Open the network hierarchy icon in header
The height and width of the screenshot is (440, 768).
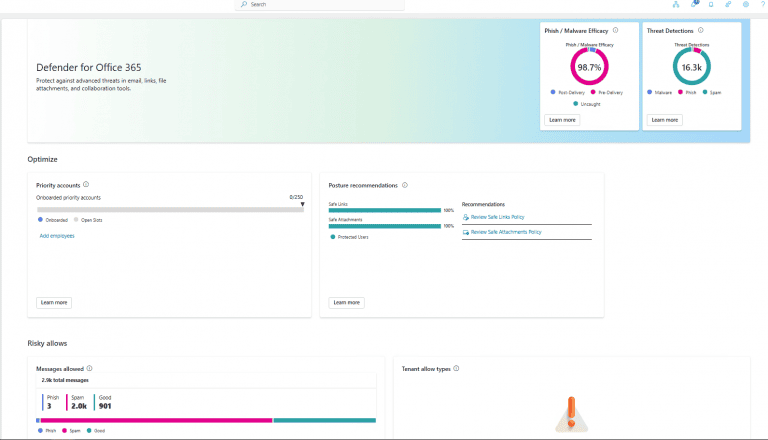pos(676,4)
